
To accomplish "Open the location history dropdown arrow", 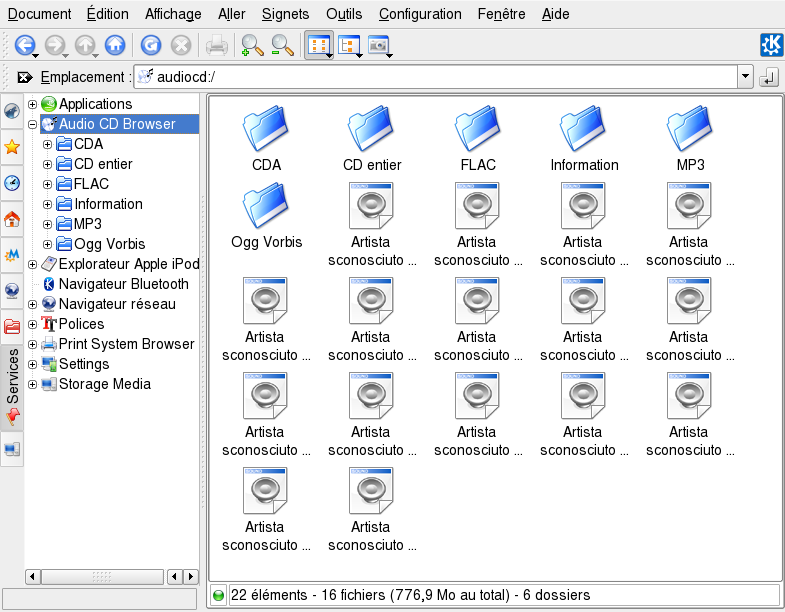I will coord(744,77).
